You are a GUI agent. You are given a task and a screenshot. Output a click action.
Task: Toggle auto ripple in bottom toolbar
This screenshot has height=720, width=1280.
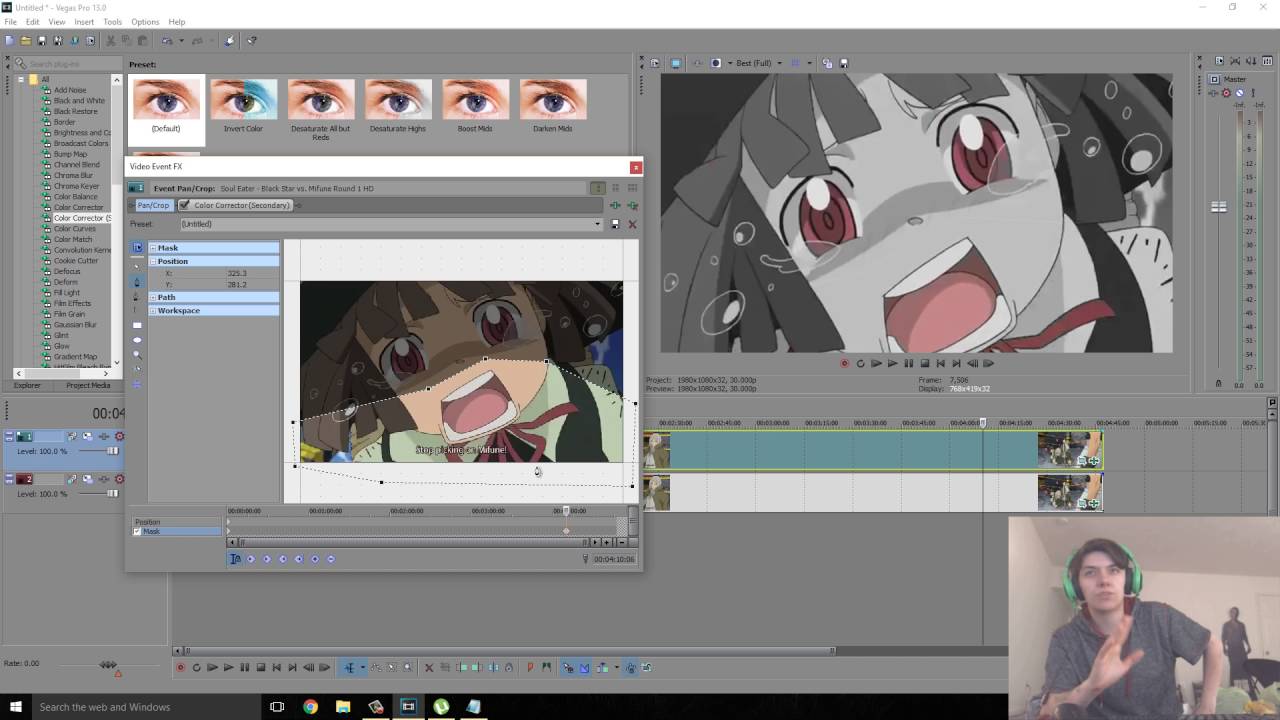click(x=603, y=668)
